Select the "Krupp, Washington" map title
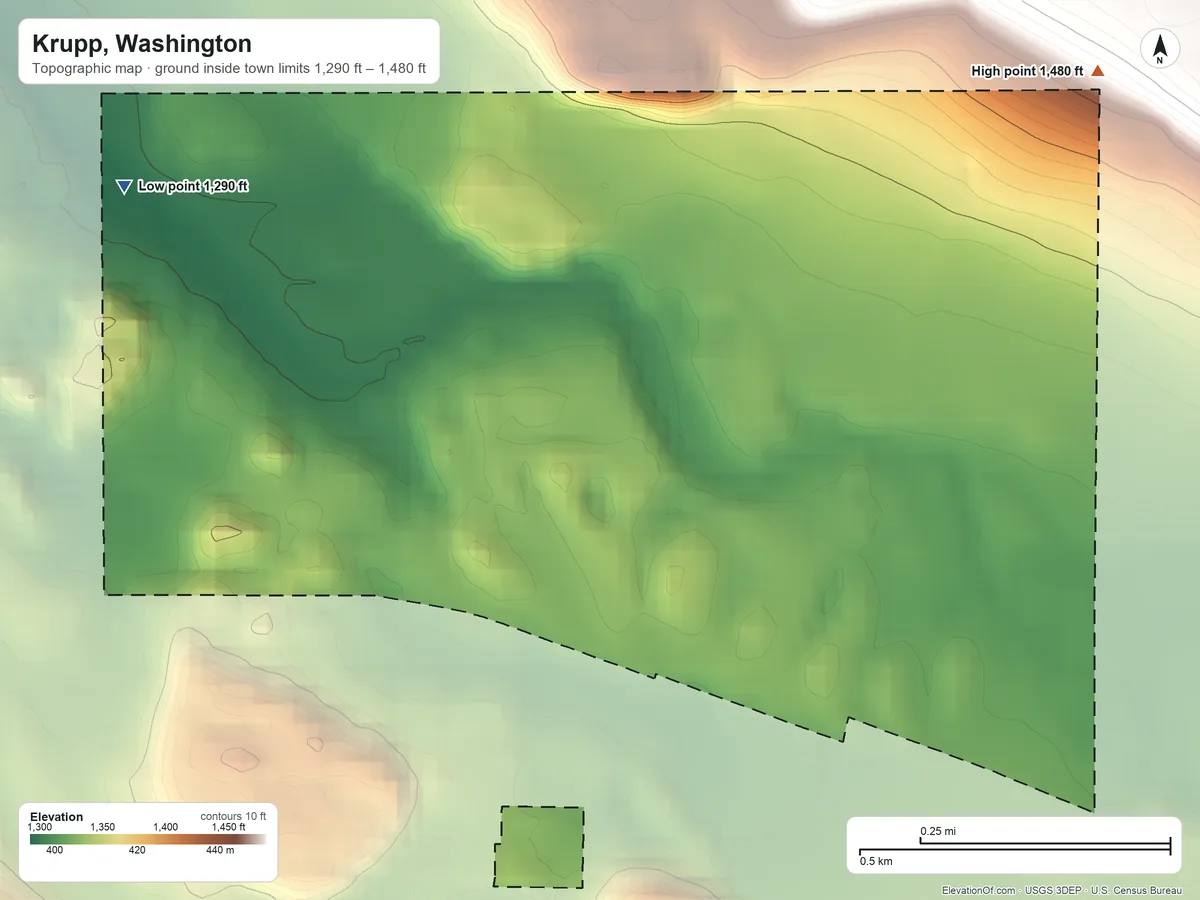 [x=142, y=44]
